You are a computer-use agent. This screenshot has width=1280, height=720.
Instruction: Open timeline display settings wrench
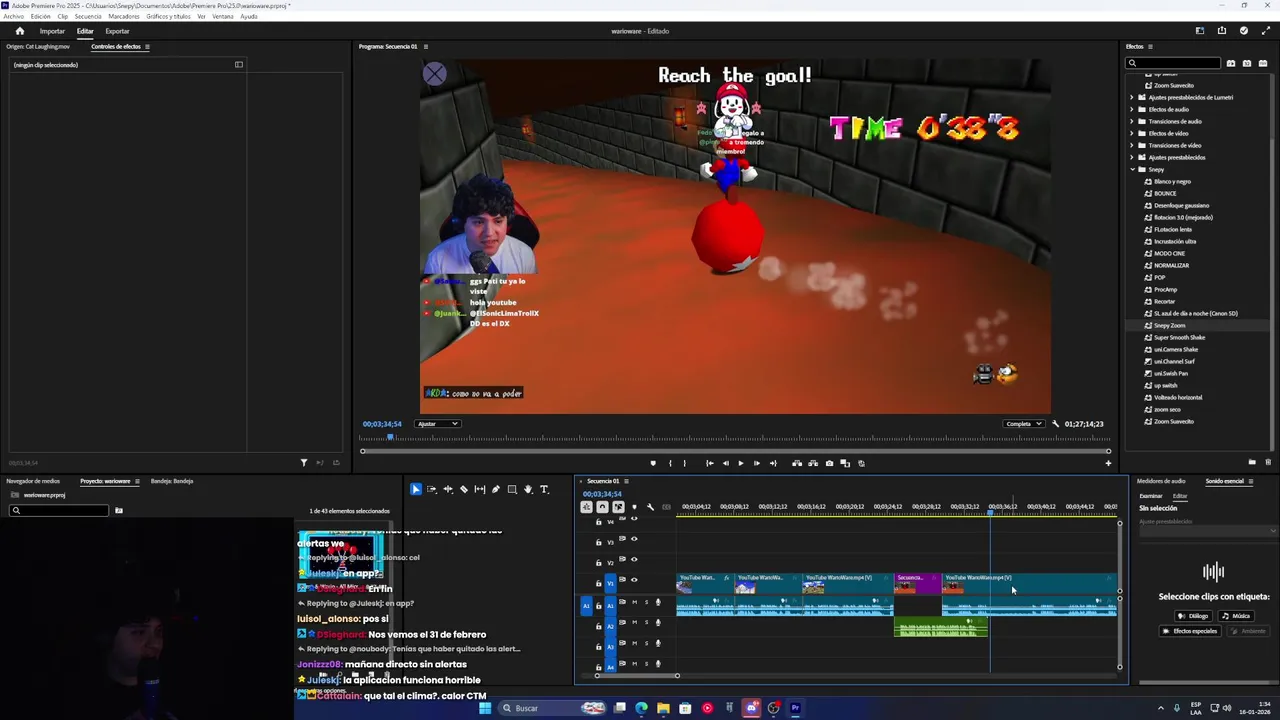pyautogui.click(x=650, y=507)
